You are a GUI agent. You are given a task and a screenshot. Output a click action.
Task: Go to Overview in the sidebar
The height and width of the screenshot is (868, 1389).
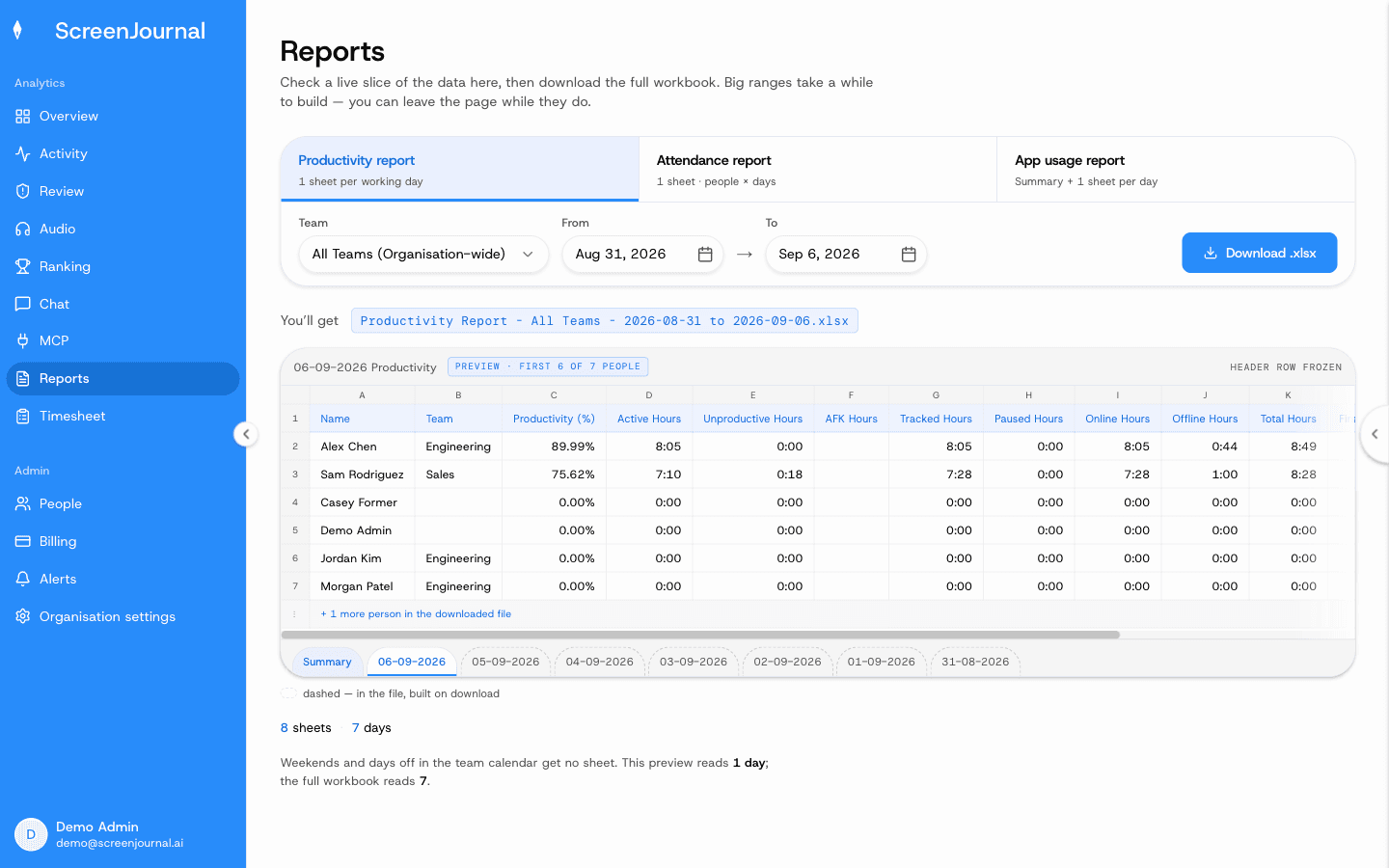[x=123, y=117]
